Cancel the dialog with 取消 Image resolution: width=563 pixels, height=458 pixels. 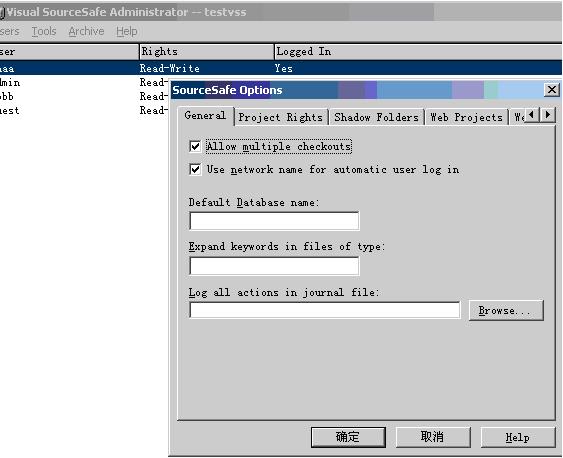tap(433, 437)
